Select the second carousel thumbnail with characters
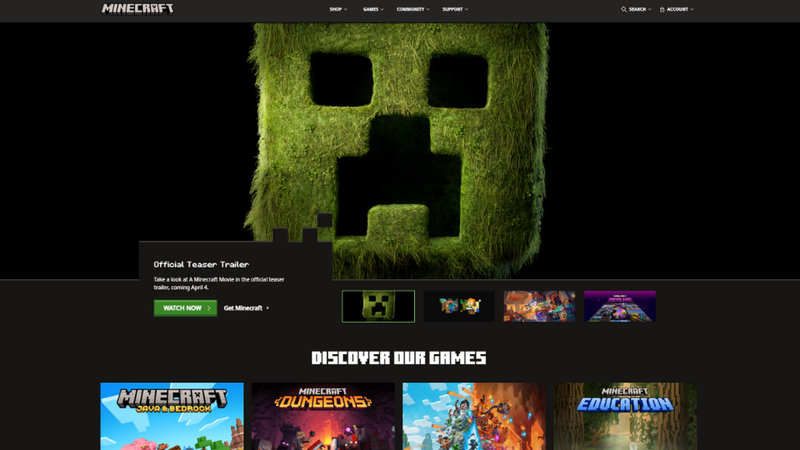Screen dimensions: 800x450 [459, 306]
